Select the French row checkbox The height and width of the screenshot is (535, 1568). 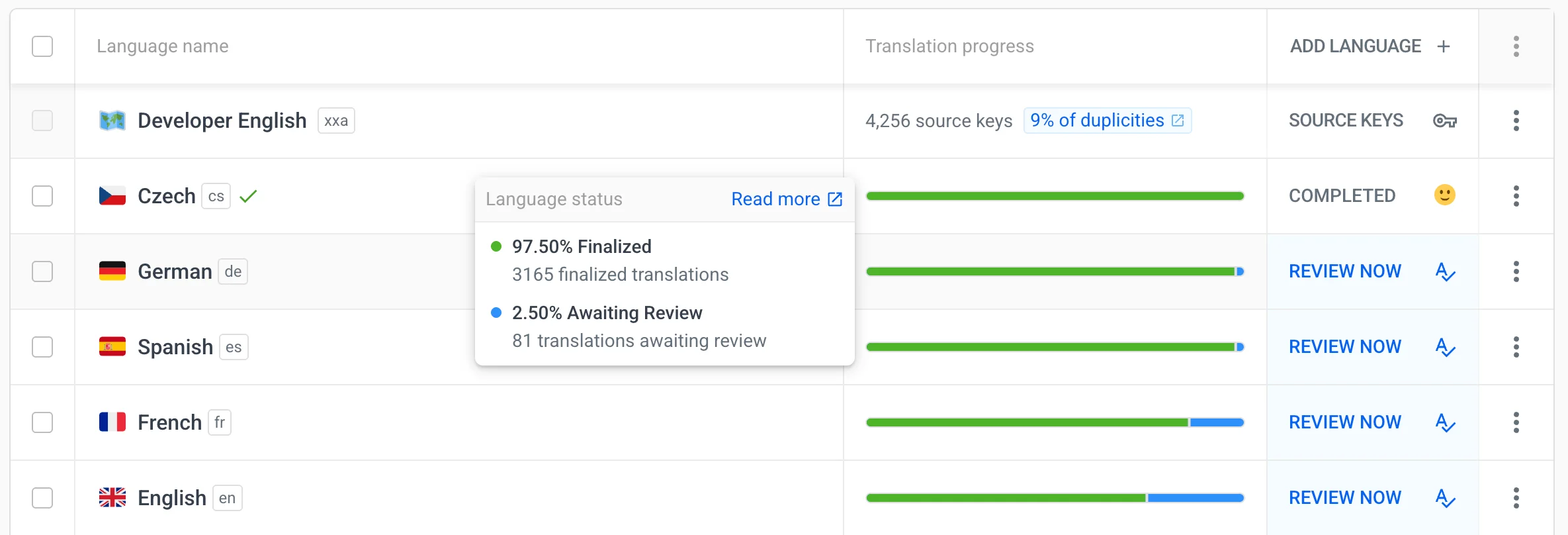[42, 422]
